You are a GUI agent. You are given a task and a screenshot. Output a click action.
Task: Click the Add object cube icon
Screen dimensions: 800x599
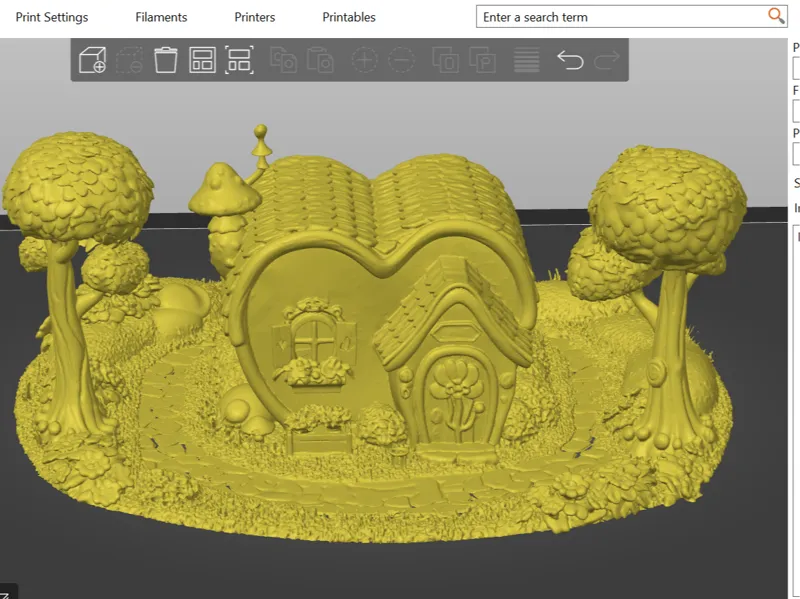(92, 60)
